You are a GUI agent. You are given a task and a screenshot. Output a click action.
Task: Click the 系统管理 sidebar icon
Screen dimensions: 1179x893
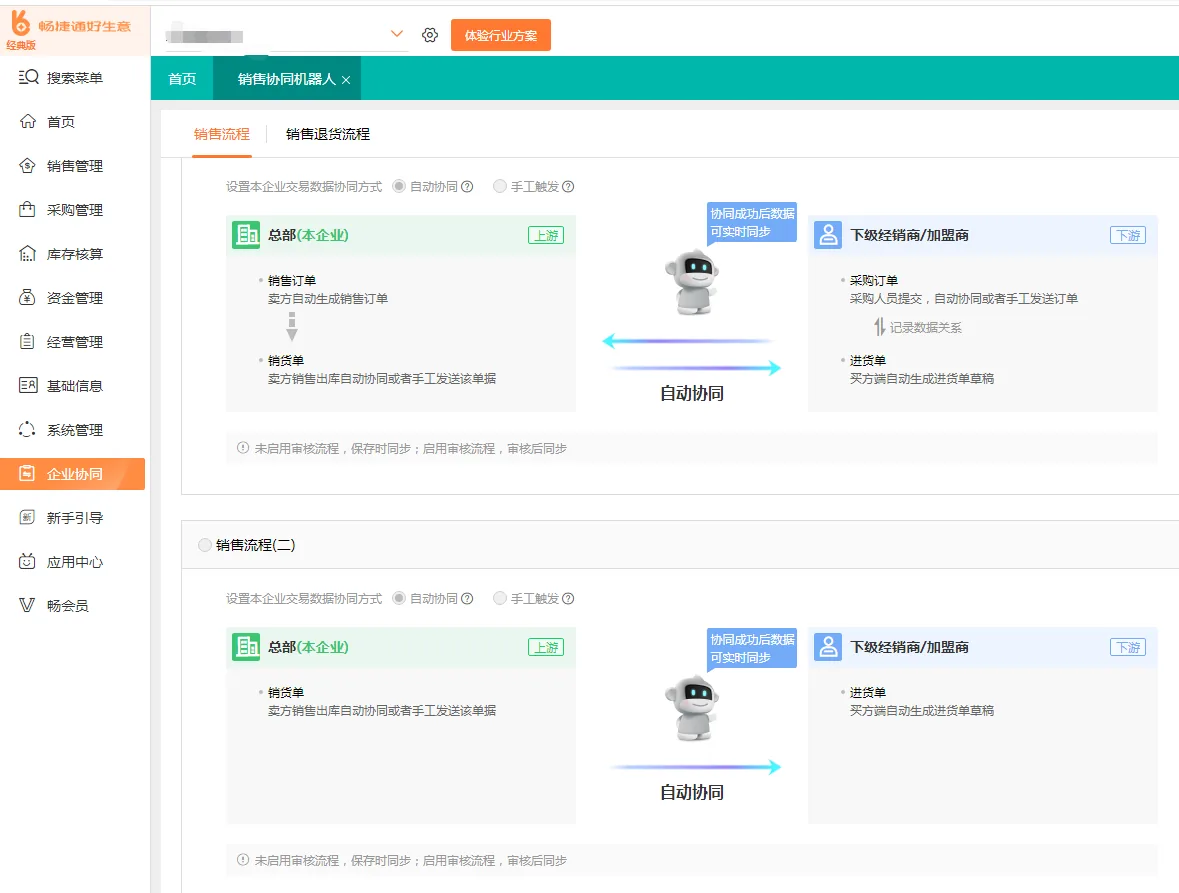[x=28, y=430]
